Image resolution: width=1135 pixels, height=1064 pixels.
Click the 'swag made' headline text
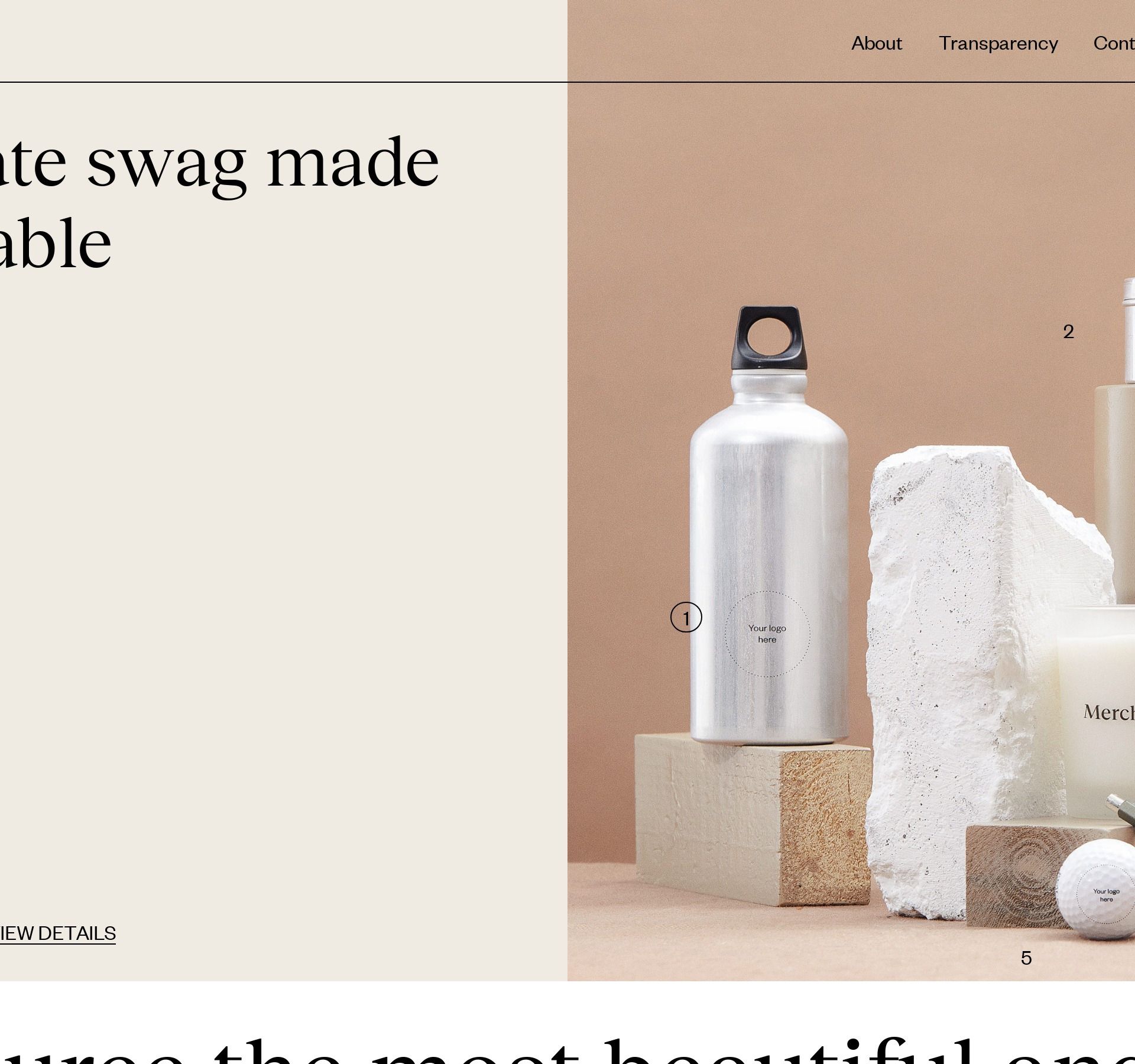point(263,164)
